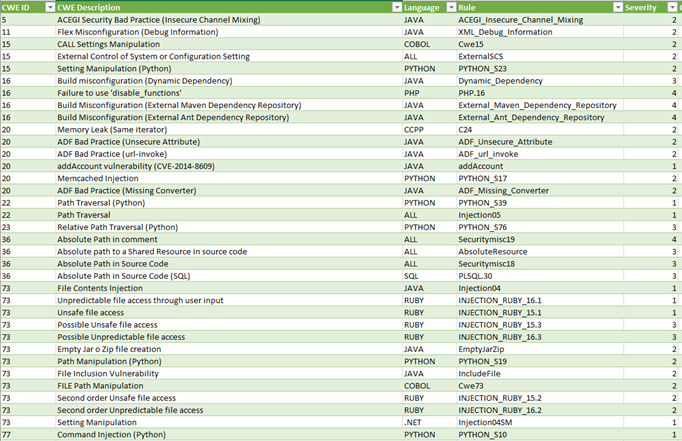The height and width of the screenshot is (441, 682).
Task: Select cell 'Memcached Injection'
Action: click(229, 178)
